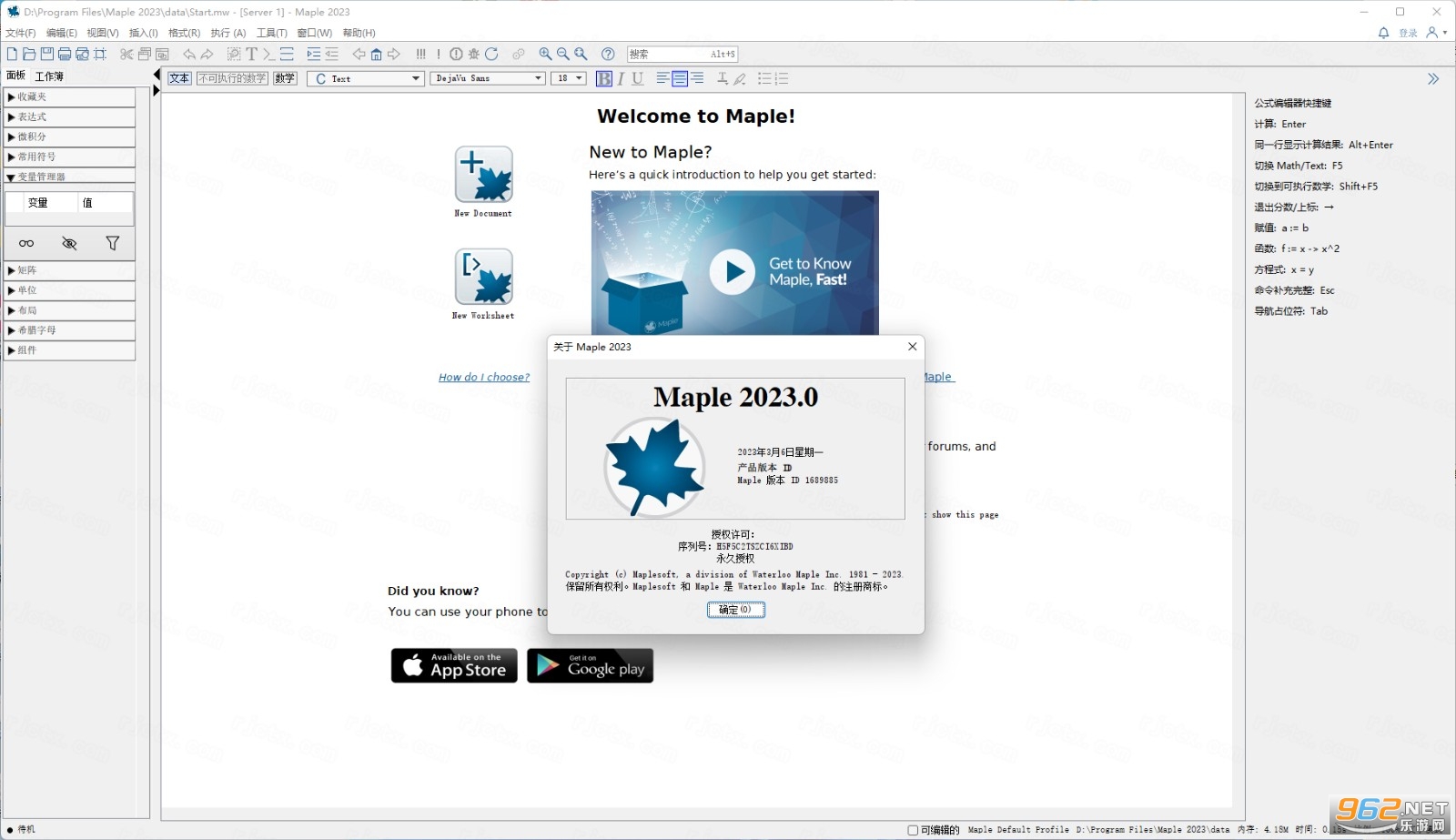Expand the 表达式 palette
1456x840 pixels.
[70, 116]
